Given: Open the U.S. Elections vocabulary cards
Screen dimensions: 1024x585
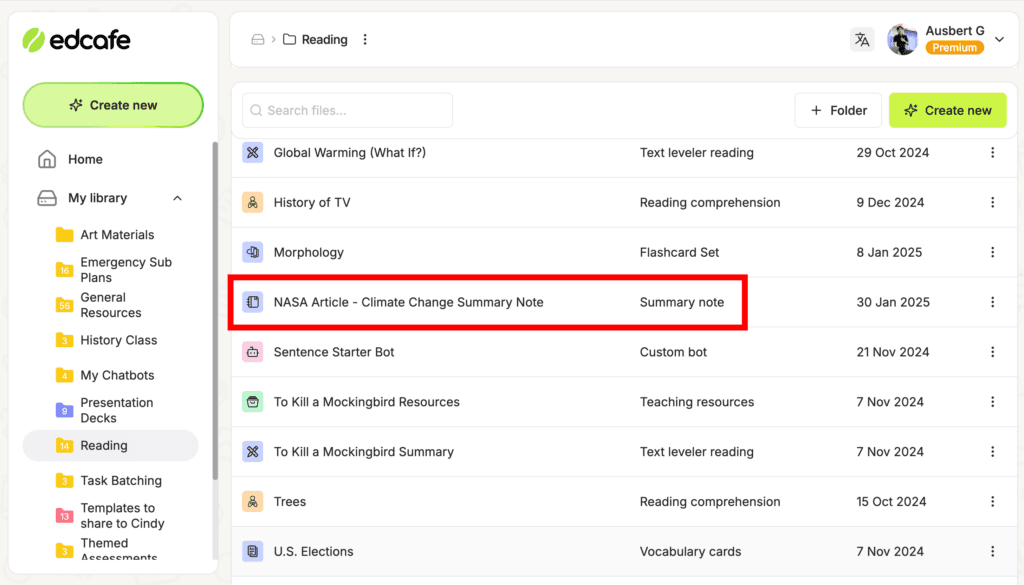Looking at the screenshot, I should pyautogui.click(x=313, y=552).
